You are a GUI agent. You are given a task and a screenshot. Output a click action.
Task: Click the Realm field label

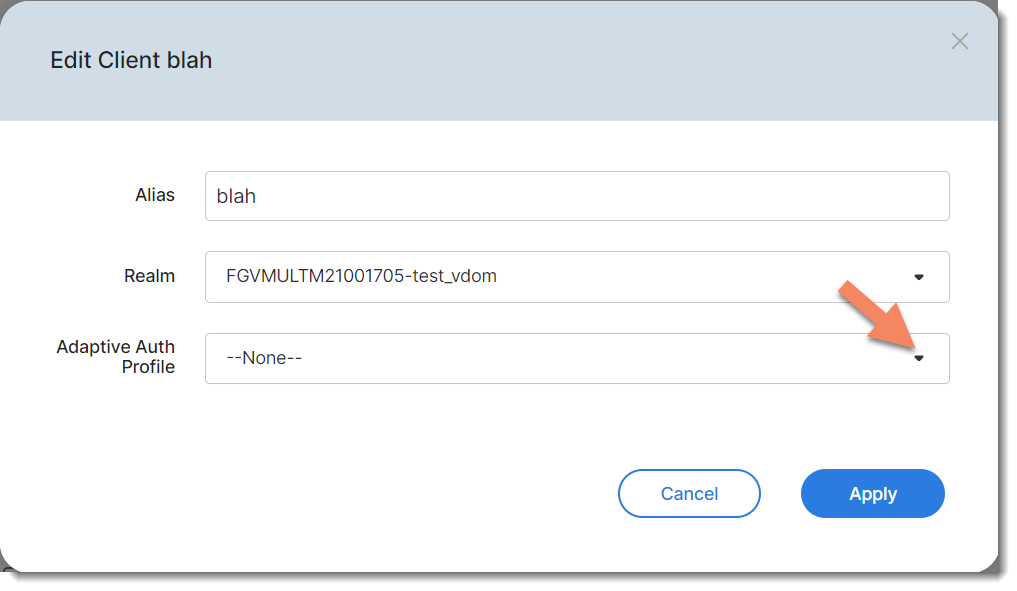(150, 276)
